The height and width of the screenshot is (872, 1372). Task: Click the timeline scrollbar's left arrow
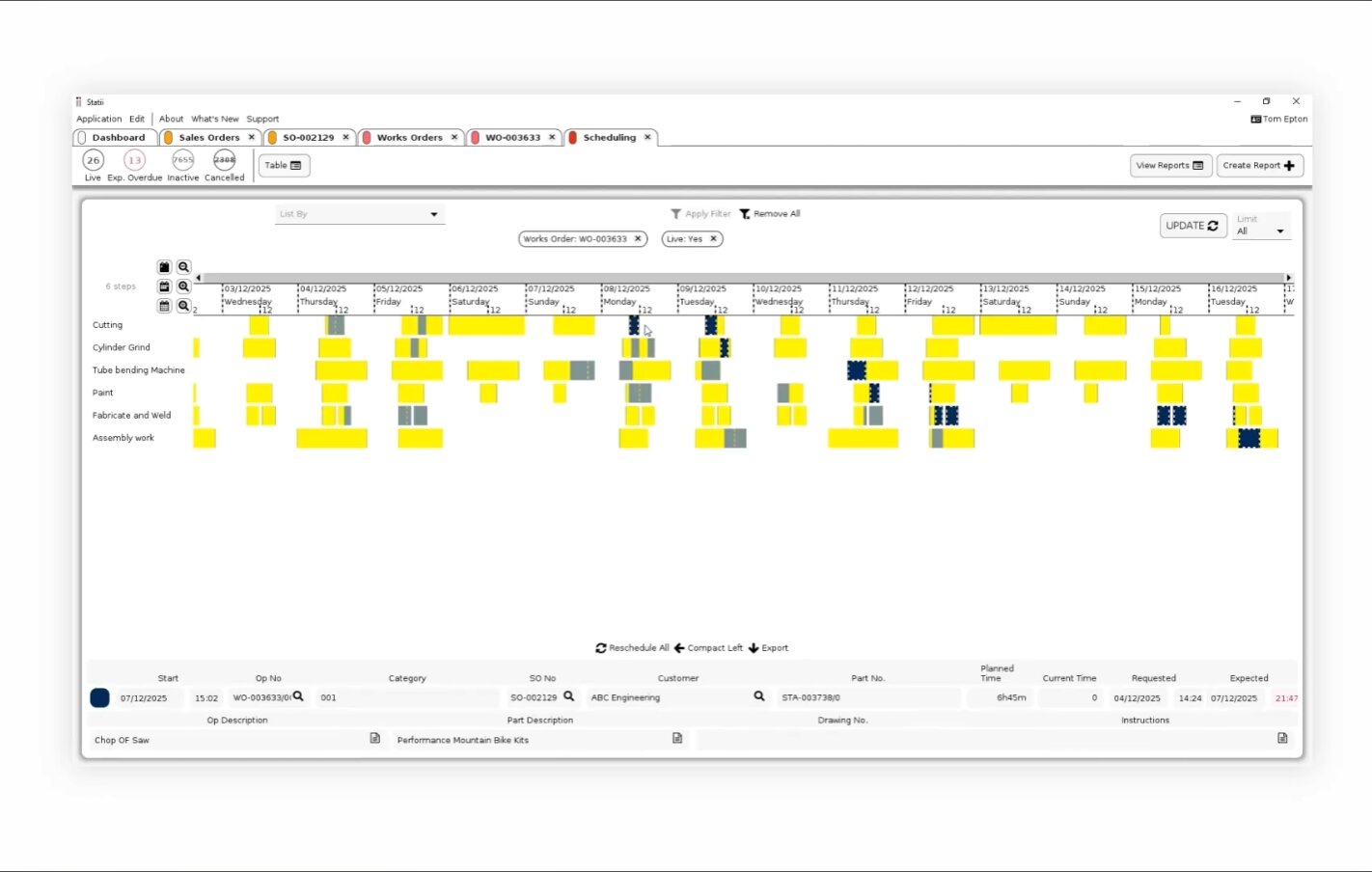click(199, 278)
